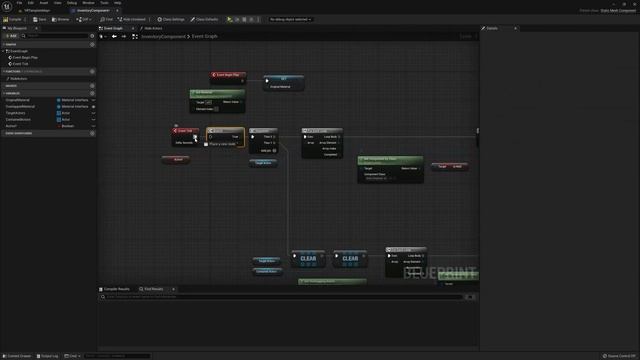Toggle visibility eye for OriginalMaterial variable
Screen dimensions: 640x360
pyautogui.click(x=93, y=100)
